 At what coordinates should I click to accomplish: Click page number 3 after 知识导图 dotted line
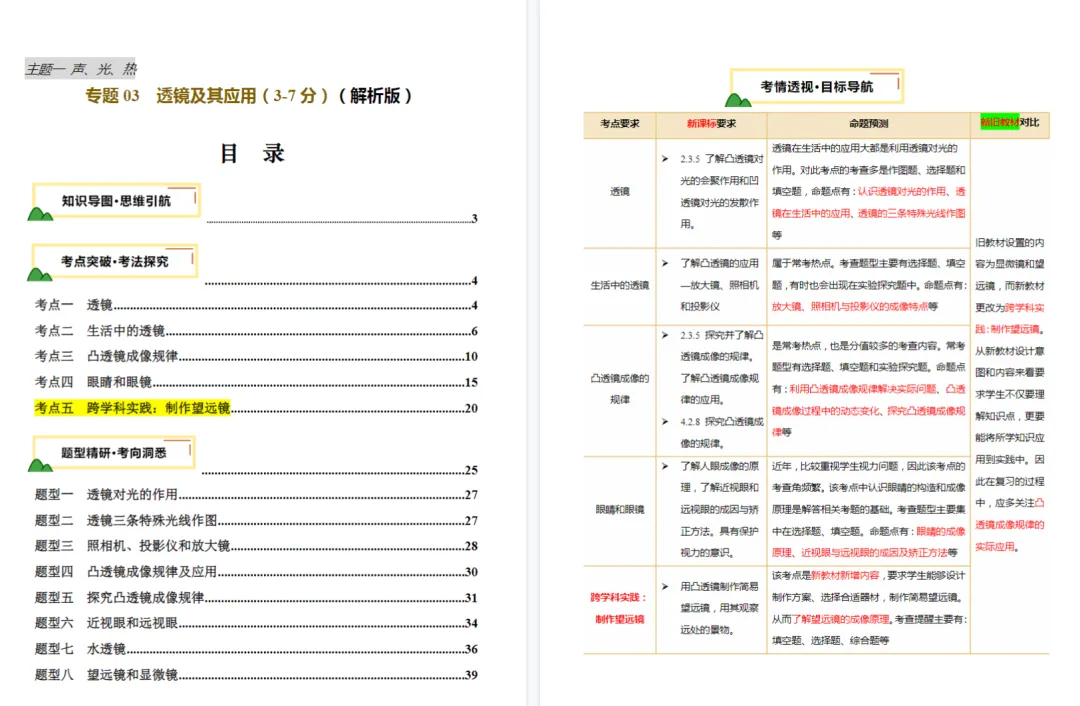(x=474, y=217)
